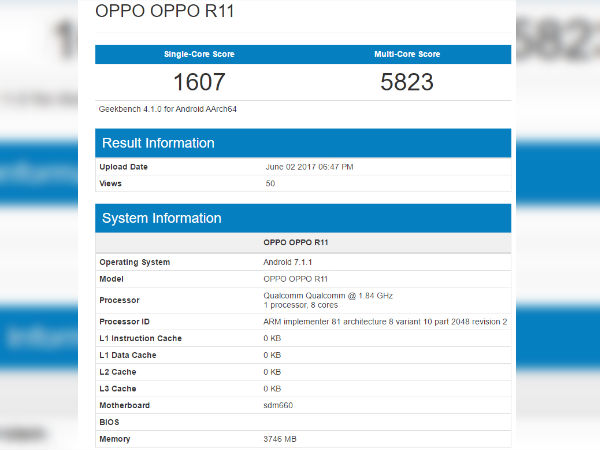Image resolution: width=600 pixels, height=450 pixels.
Task: Select the Model row label
Action: pos(111,279)
